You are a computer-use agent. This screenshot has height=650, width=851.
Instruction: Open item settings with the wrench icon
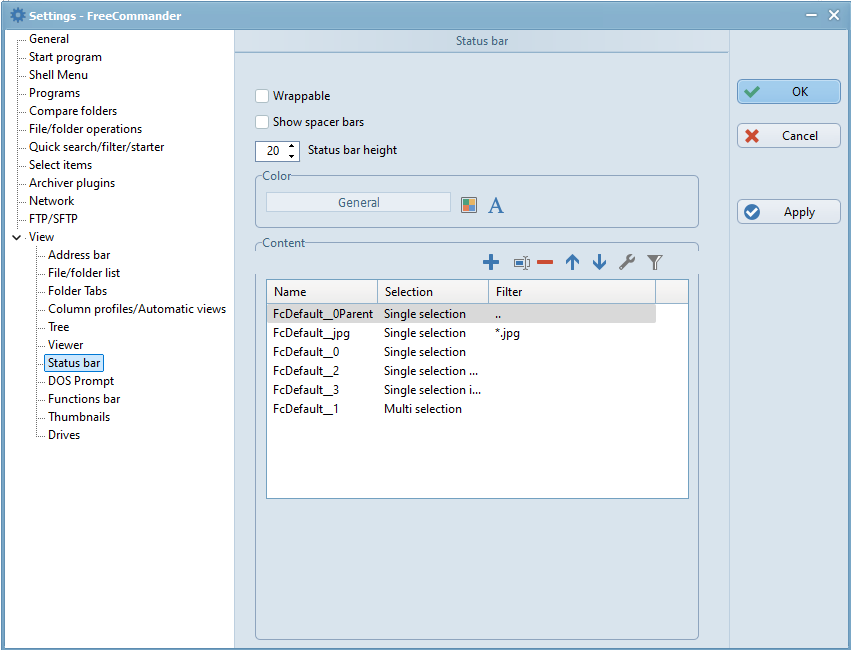pyautogui.click(x=627, y=263)
